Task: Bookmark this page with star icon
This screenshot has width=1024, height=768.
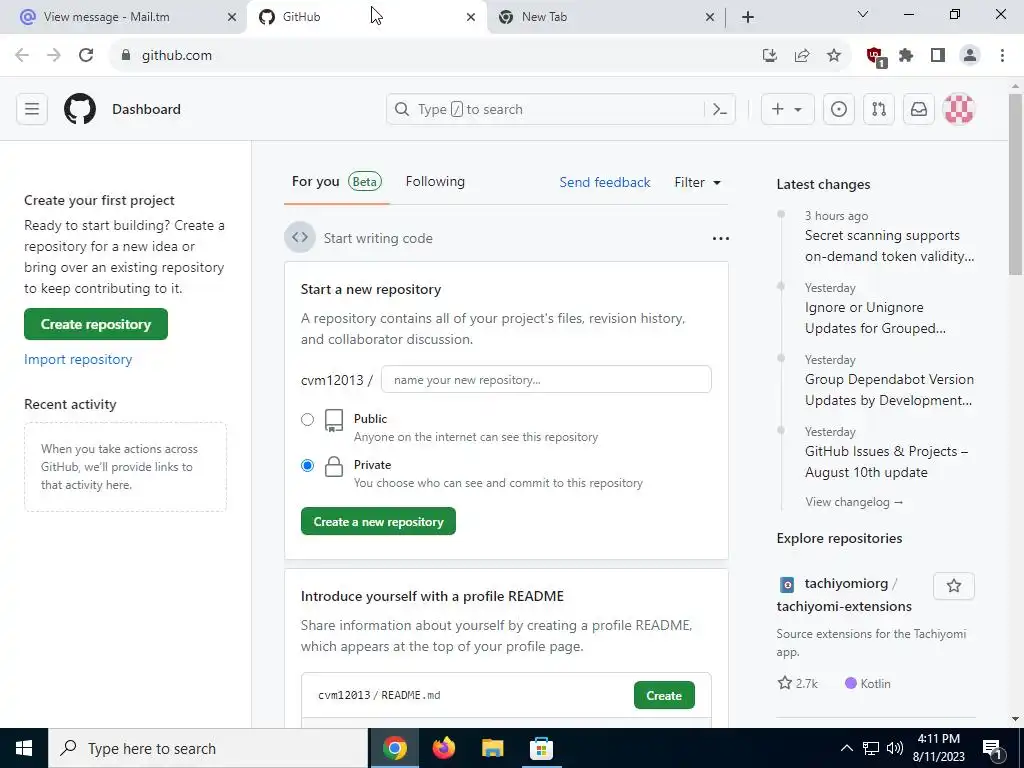Action: click(x=834, y=56)
